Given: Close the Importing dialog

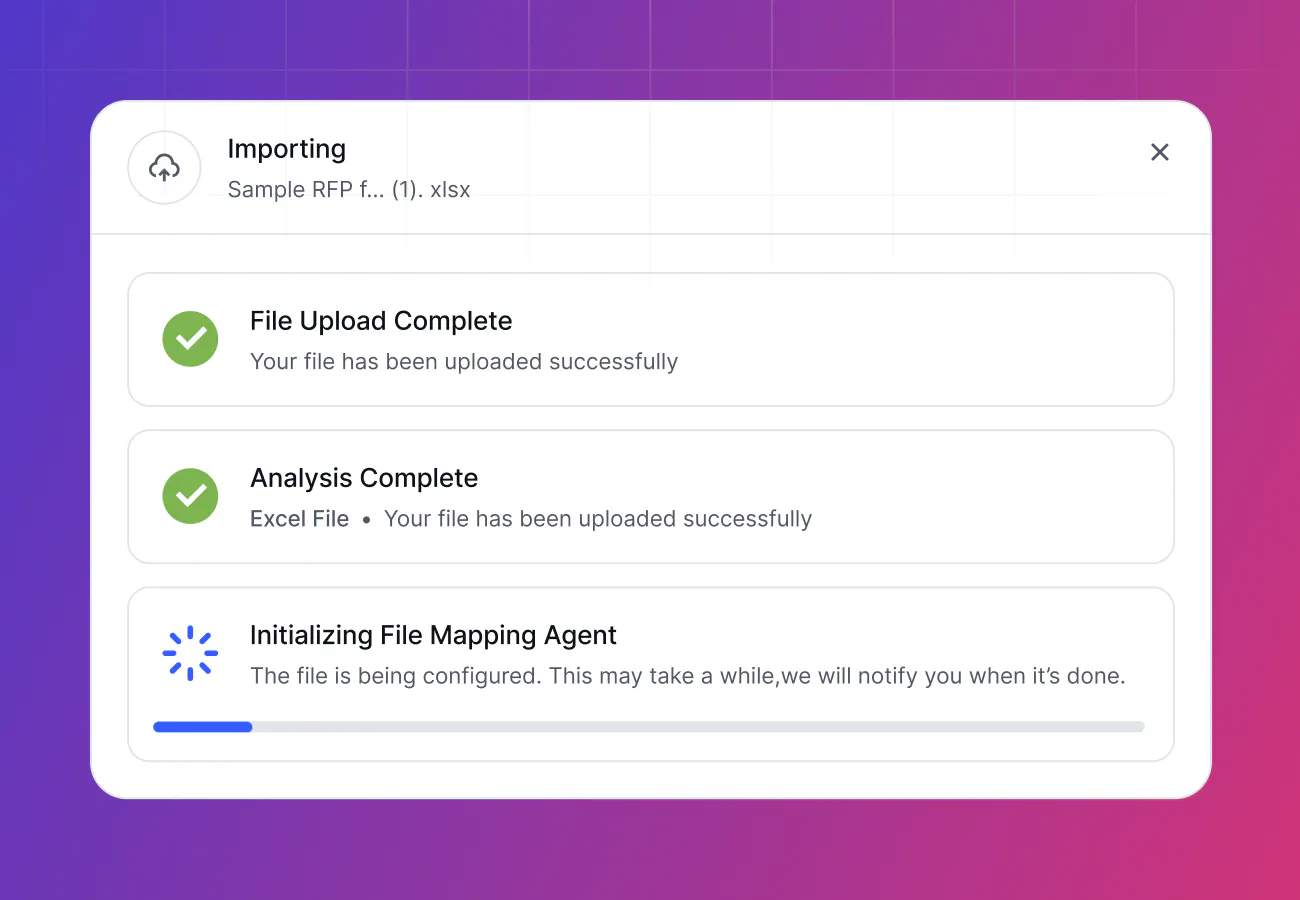Looking at the screenshot, I should tap(1159, 152).
